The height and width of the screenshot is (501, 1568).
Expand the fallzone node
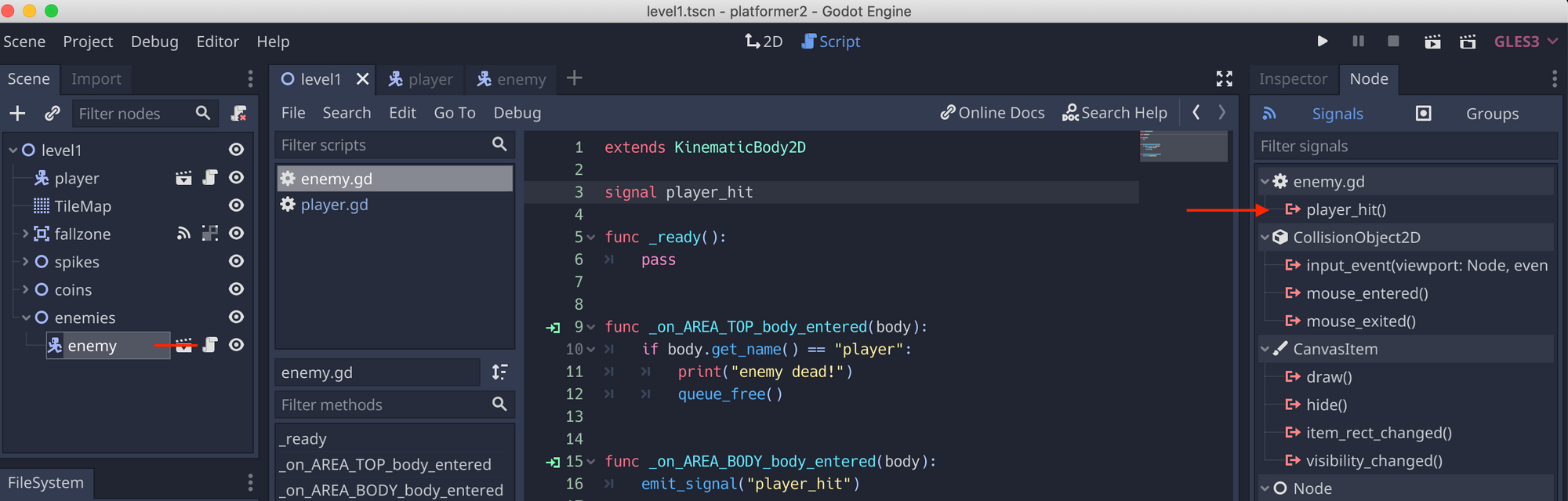pyautogui.click(x=26, y=234)
